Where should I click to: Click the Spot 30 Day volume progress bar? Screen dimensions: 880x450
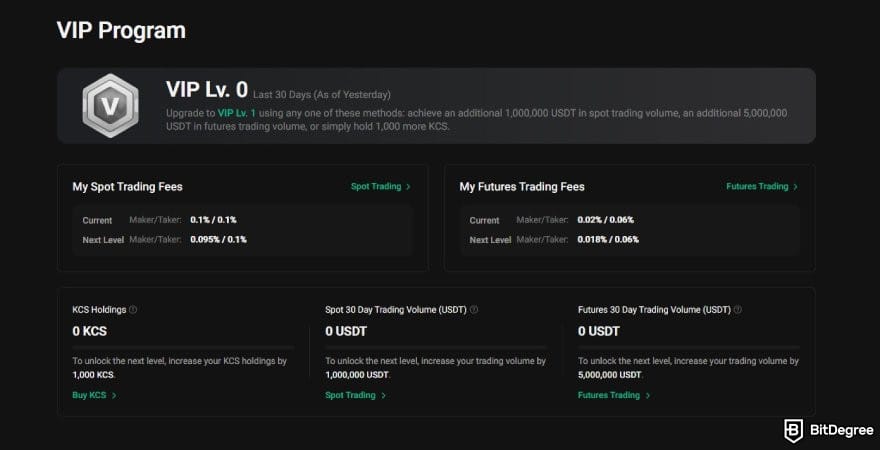(x=436, y=347)
